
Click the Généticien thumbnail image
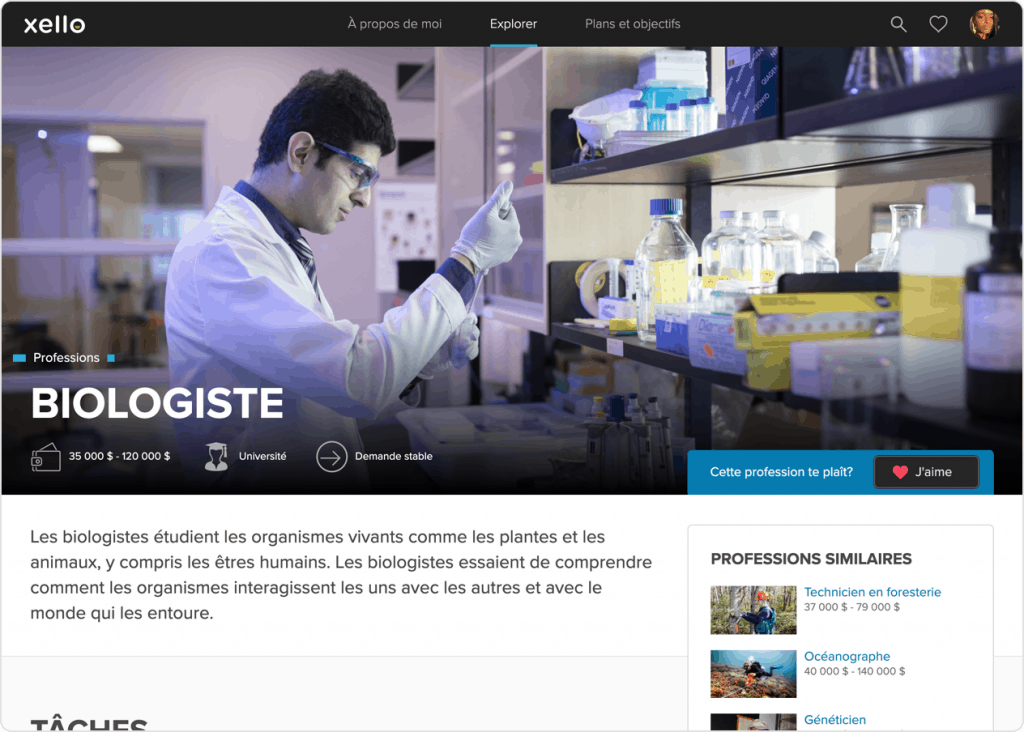pyautogui.click(x=753, y=722)
